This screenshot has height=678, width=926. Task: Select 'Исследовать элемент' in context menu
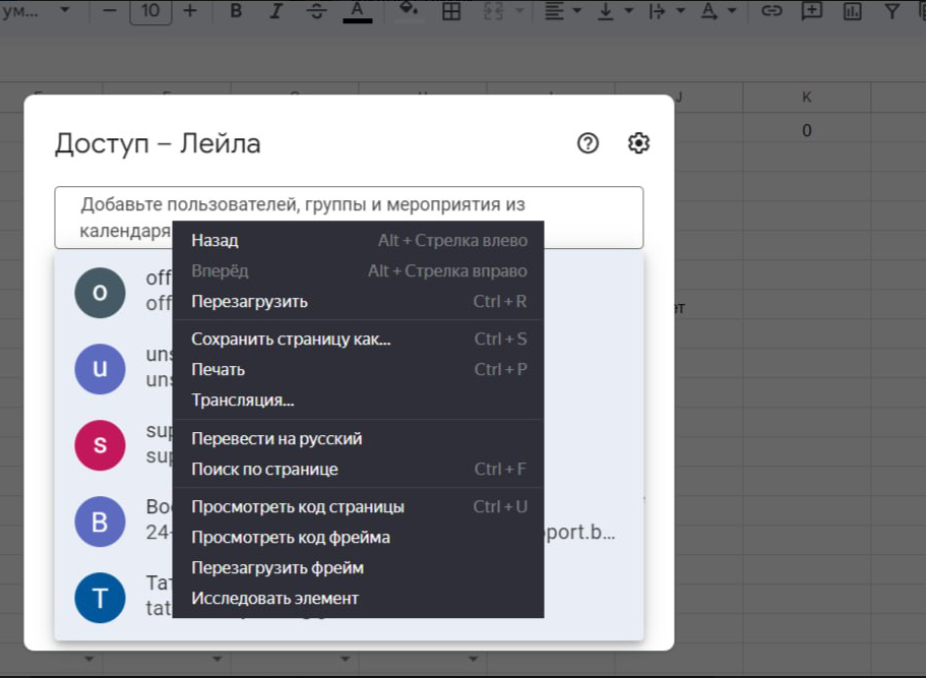[358, 598]
